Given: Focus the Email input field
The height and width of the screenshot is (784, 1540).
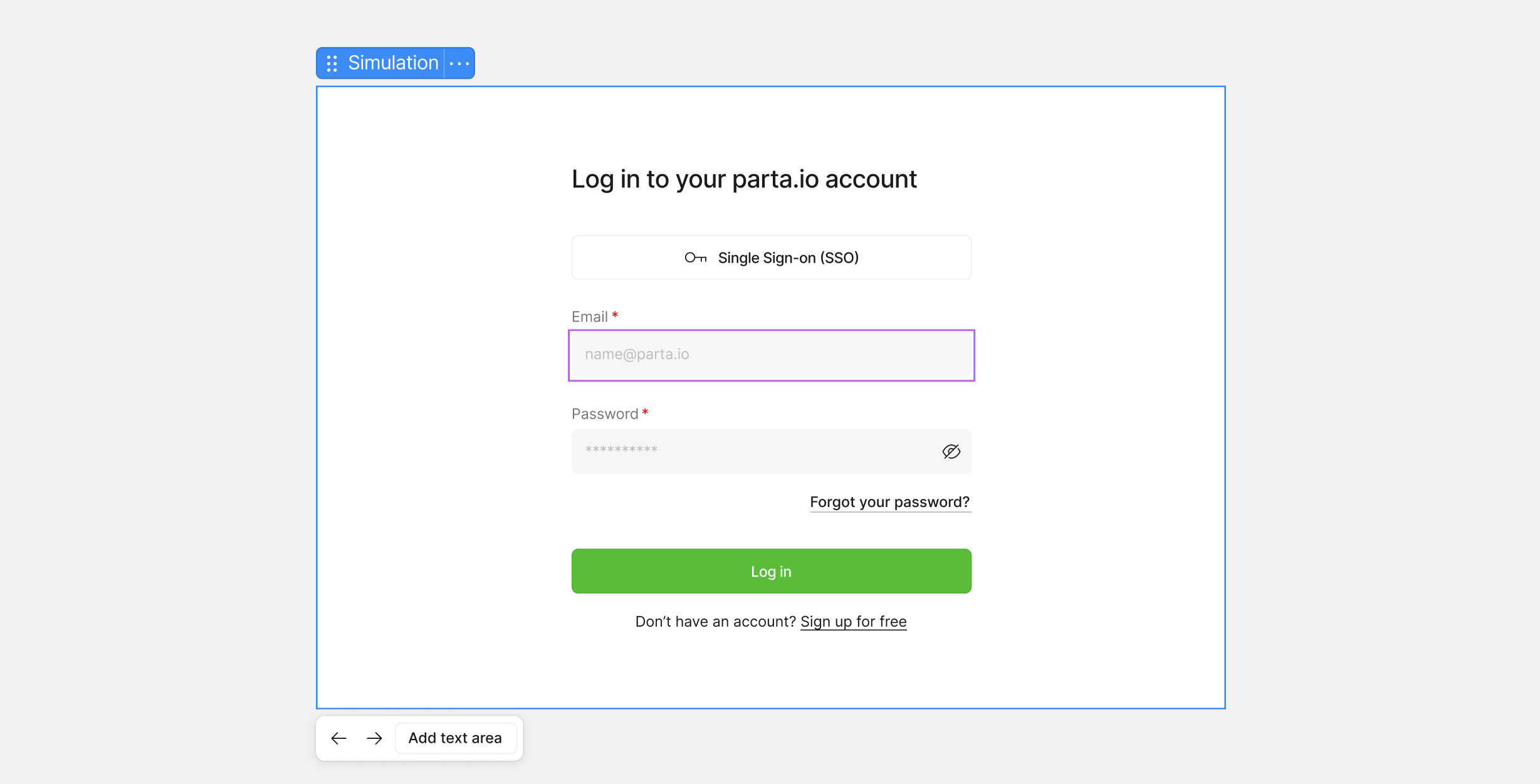Looking at the screenshot, I should click(x=771, y=355).
